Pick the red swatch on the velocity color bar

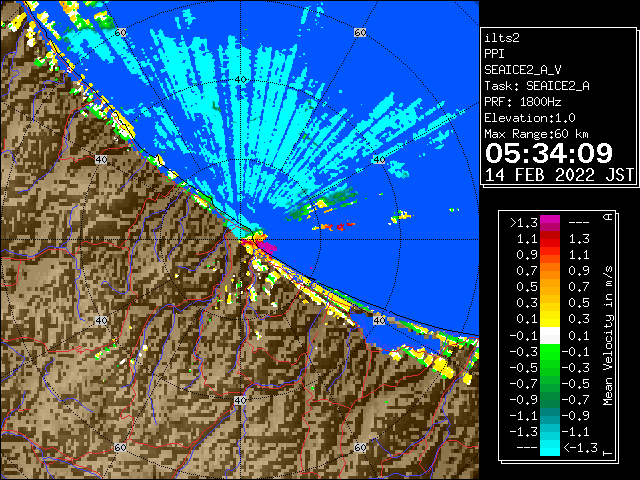tap(550, 239)
